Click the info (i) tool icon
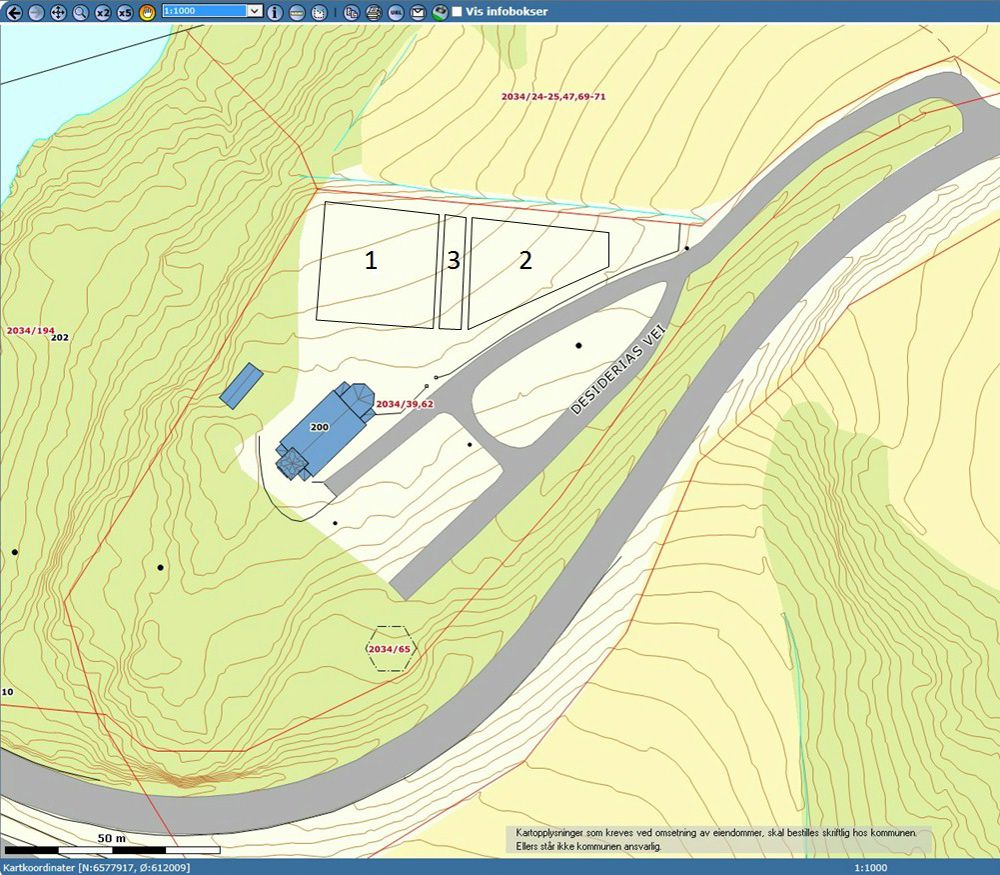The height and width of the screenshot is (875, 1000). pos(274,12)
